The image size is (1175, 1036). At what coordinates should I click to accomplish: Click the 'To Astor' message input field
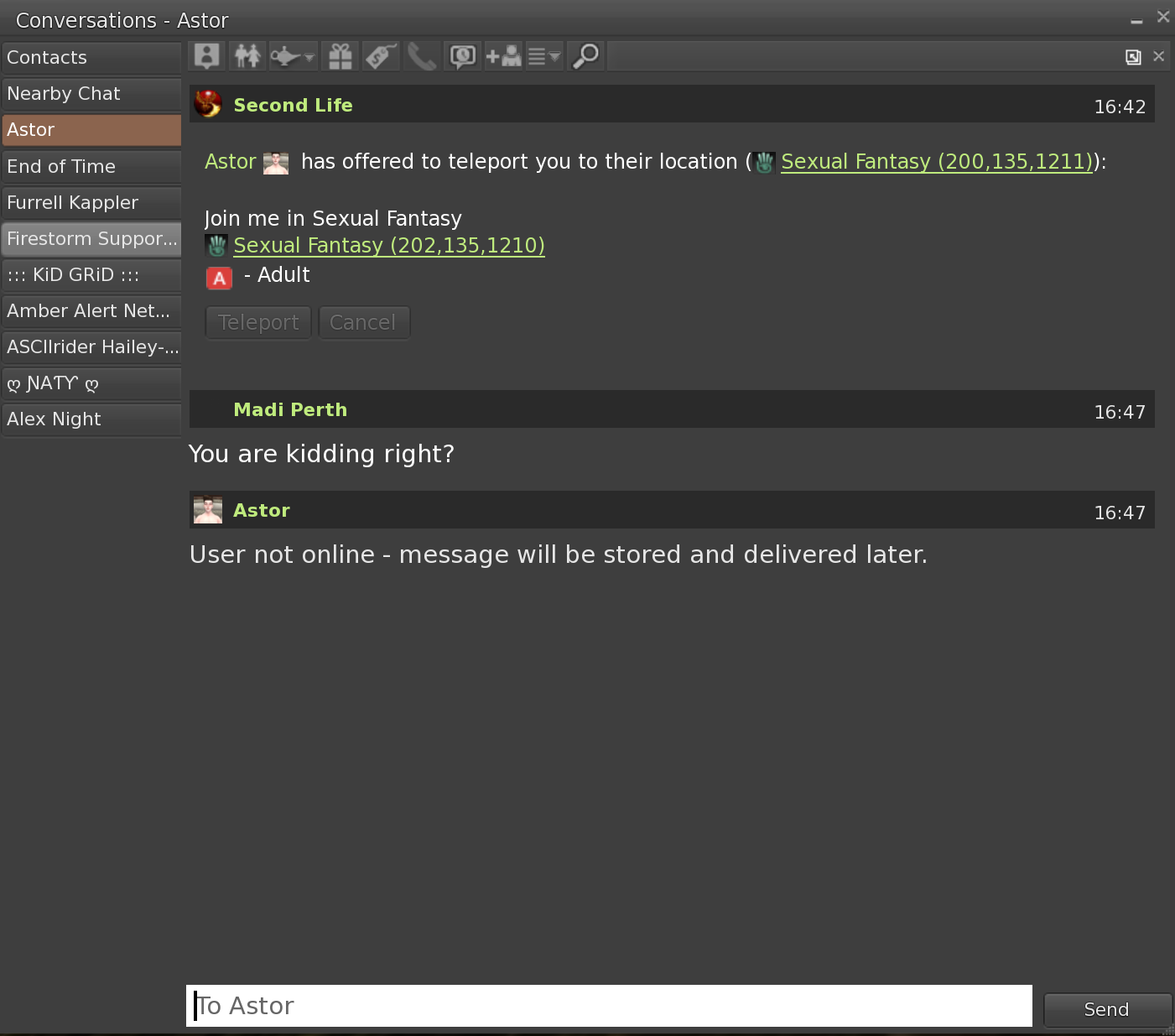[609, 1006]
